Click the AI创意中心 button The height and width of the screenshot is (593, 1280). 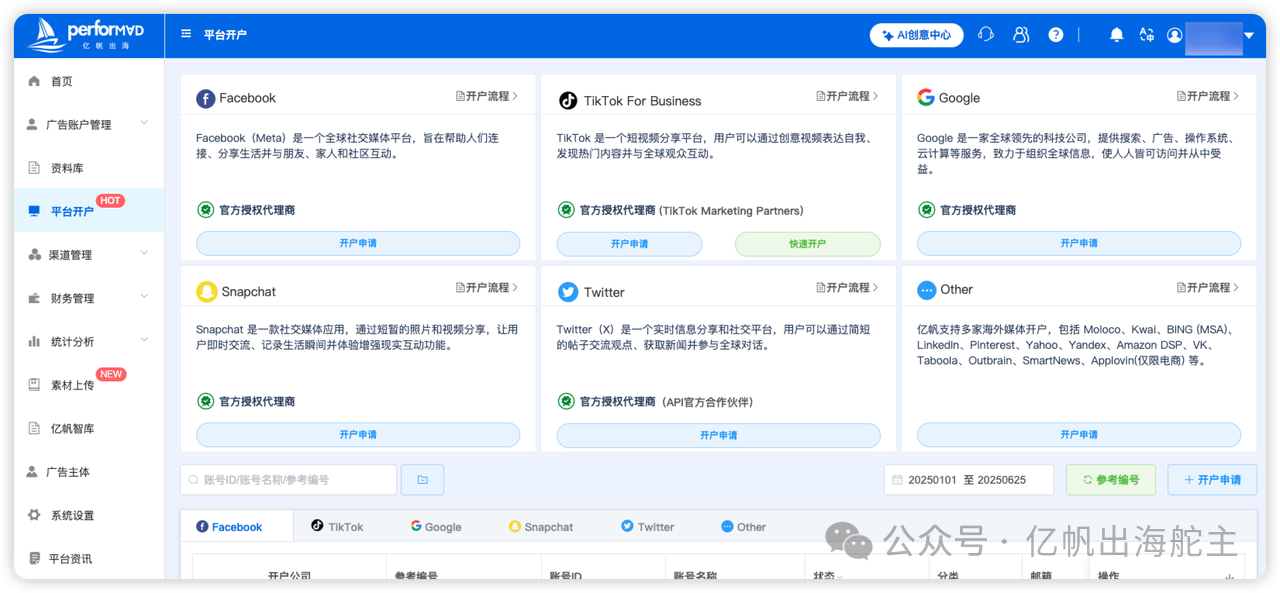916,35
